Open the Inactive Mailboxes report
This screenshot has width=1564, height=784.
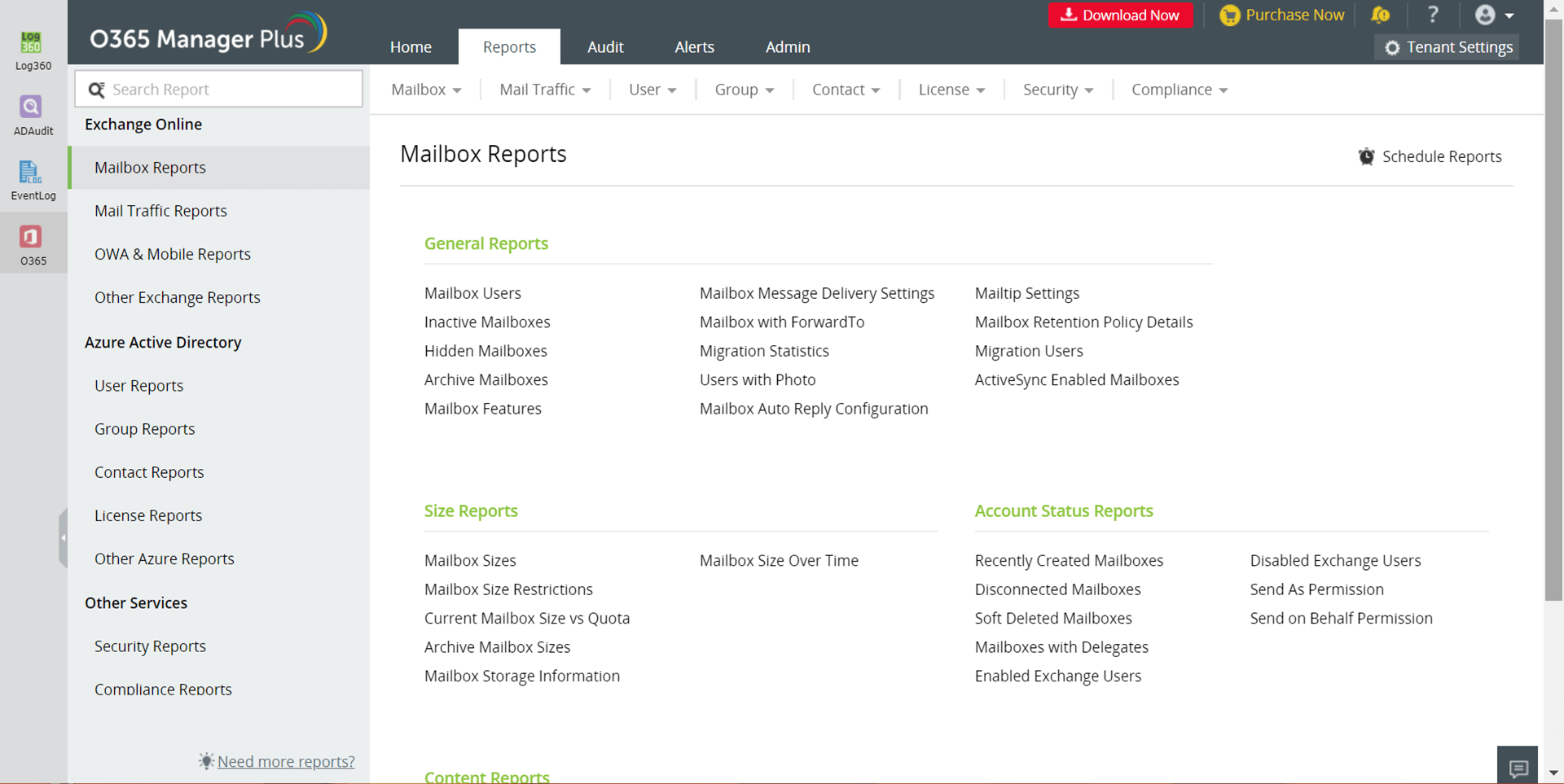click(x=487, y=322)
